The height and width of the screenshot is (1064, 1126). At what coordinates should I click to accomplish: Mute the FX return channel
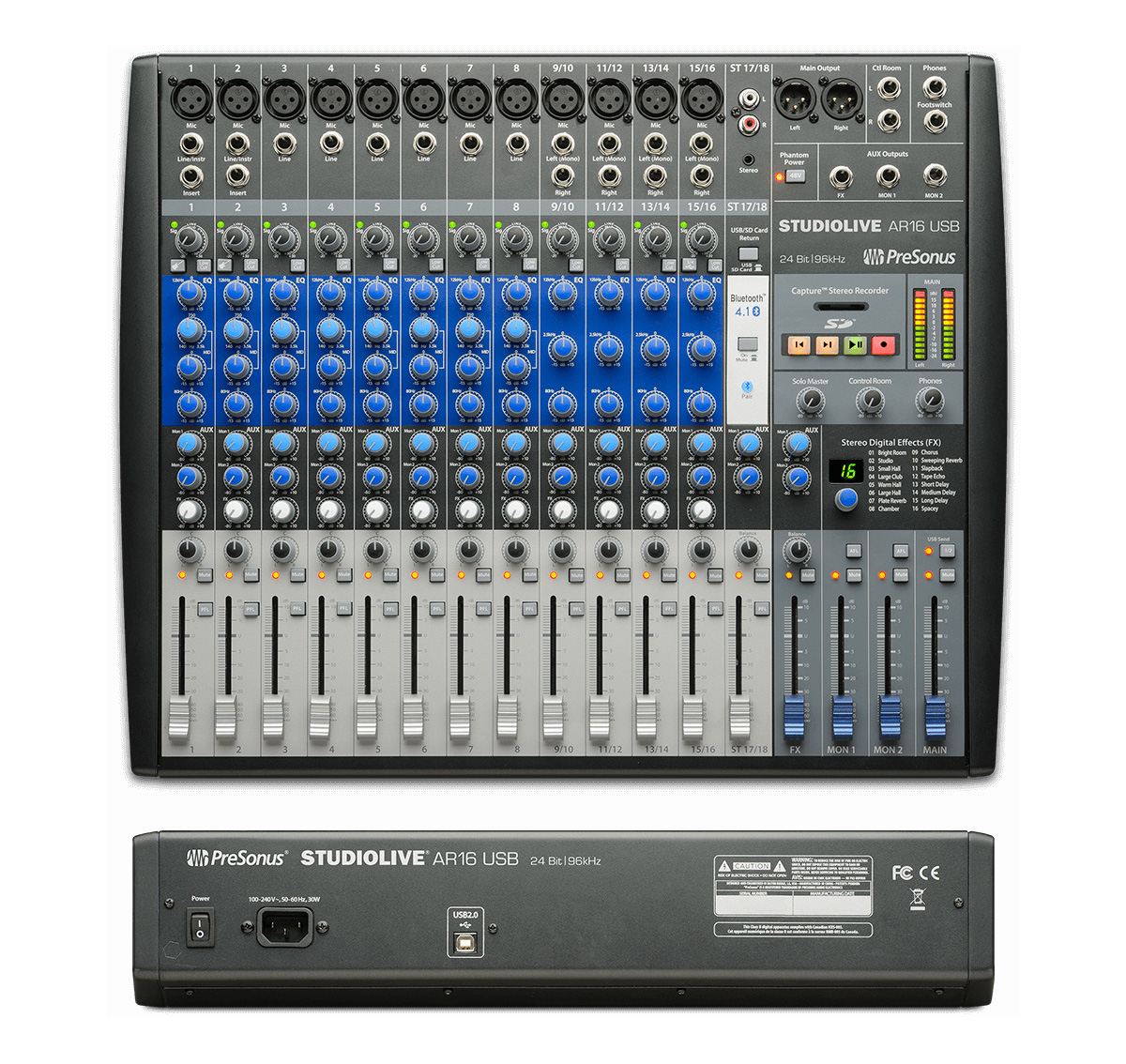coord(807,574)
